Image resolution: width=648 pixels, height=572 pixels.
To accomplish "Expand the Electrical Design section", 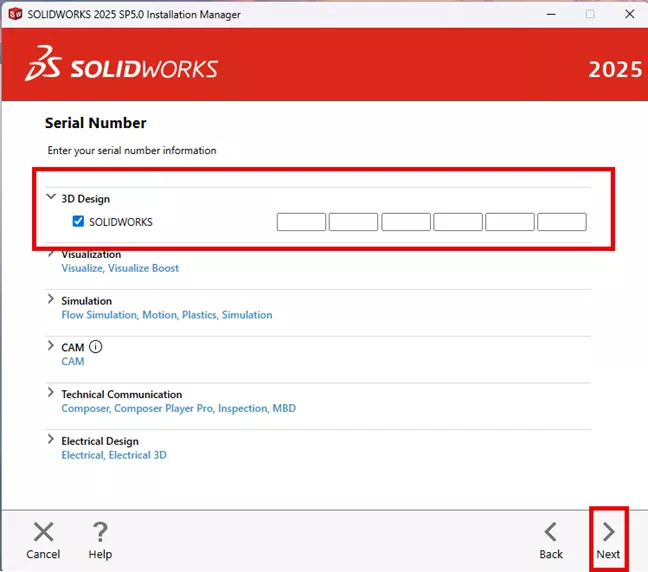I will click(x=51, y=439).
